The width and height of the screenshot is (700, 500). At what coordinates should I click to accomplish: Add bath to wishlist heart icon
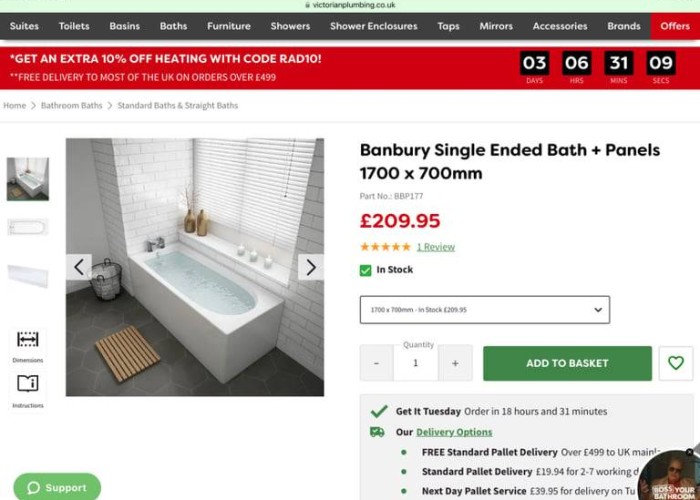click(x=675, y=363)
